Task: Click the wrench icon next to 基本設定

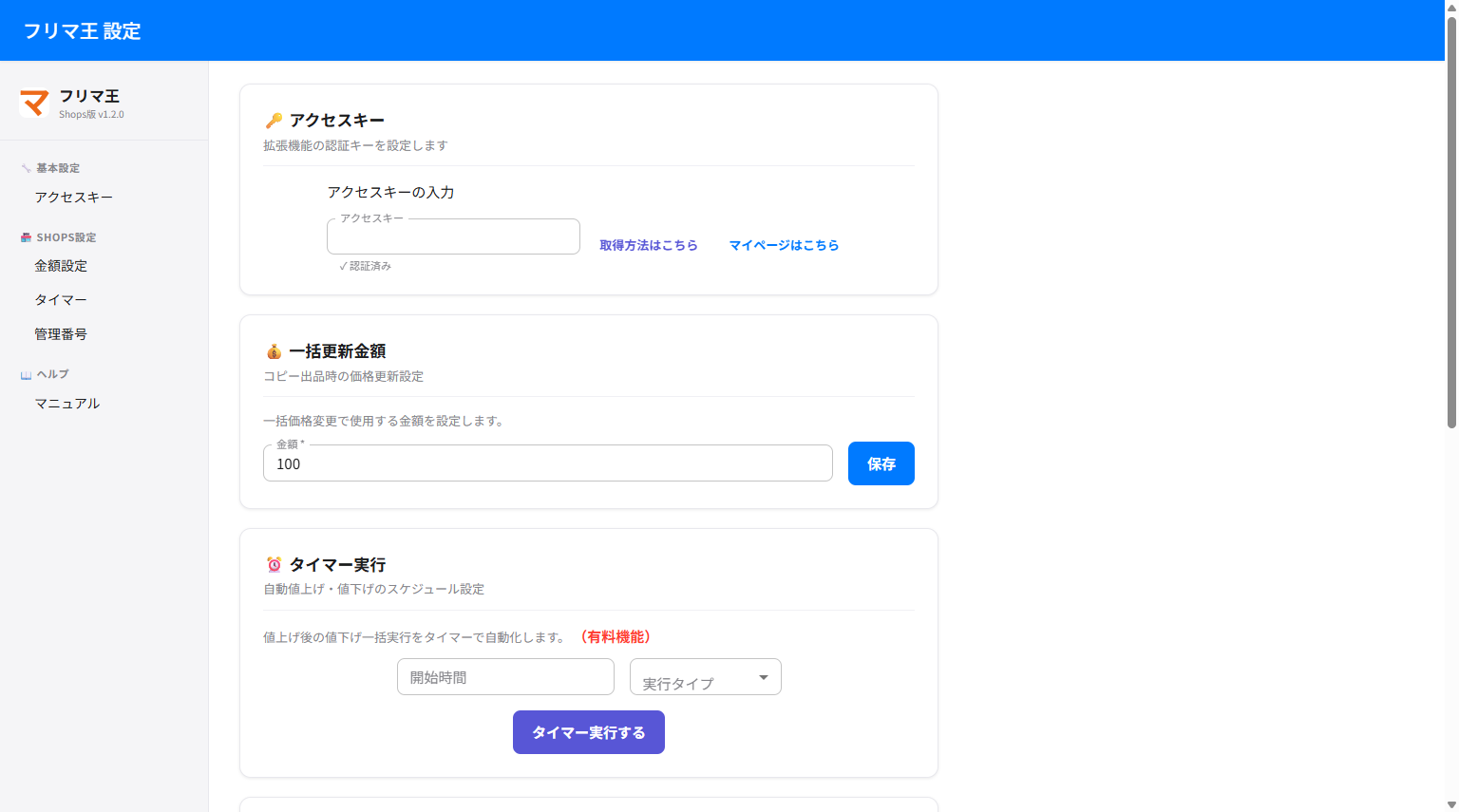Action: pos(25,167)
